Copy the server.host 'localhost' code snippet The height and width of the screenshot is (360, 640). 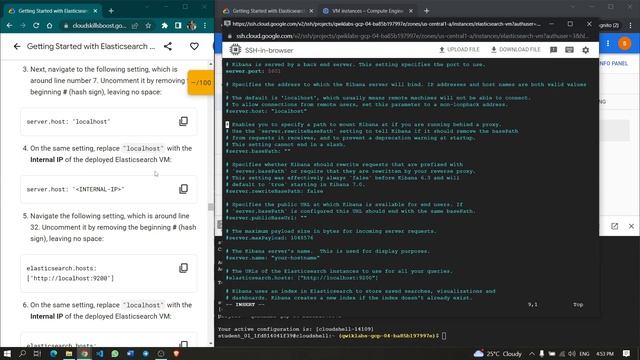pyautogui.click(x=184, y=121)
